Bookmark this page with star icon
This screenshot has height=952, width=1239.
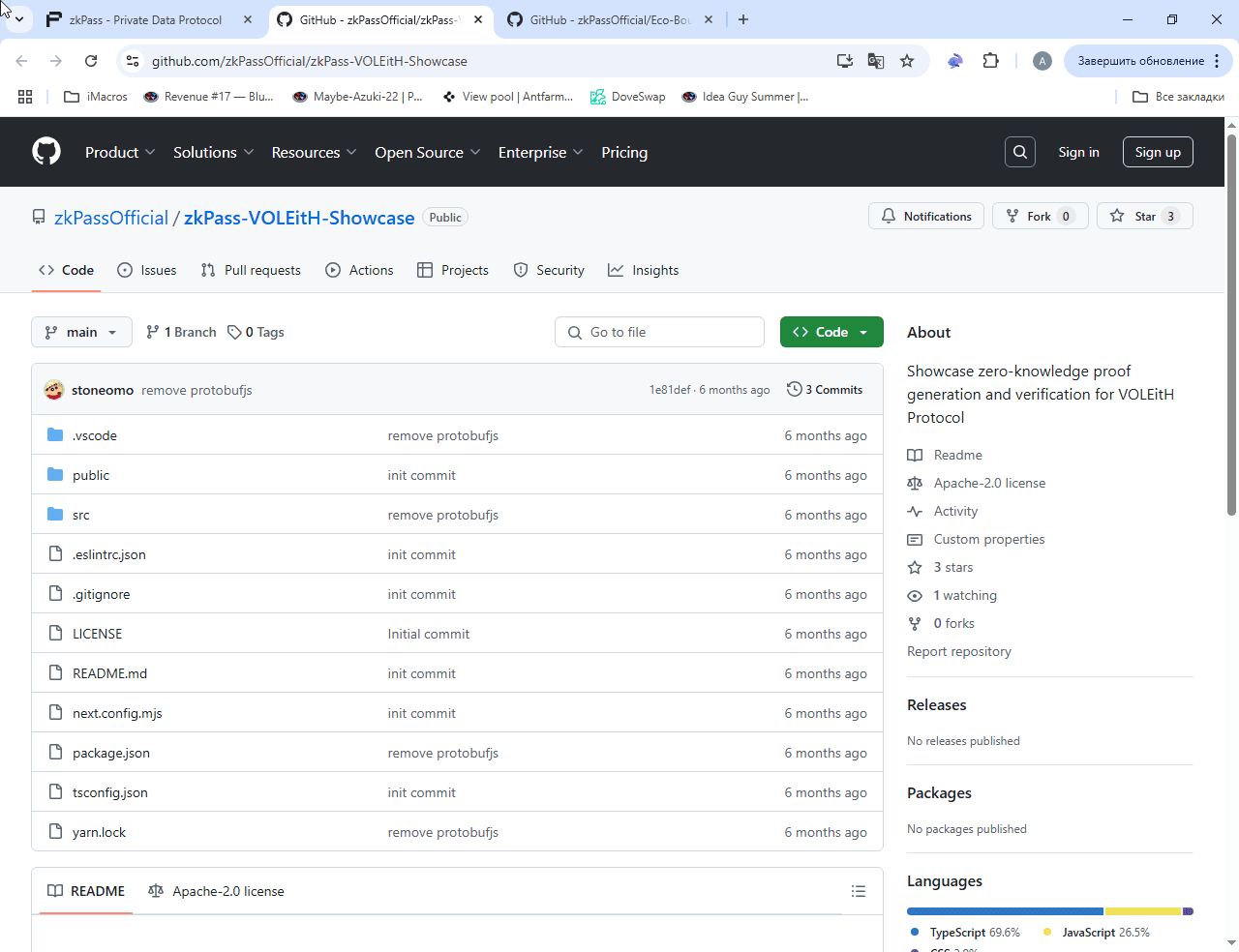coord(907,61)
